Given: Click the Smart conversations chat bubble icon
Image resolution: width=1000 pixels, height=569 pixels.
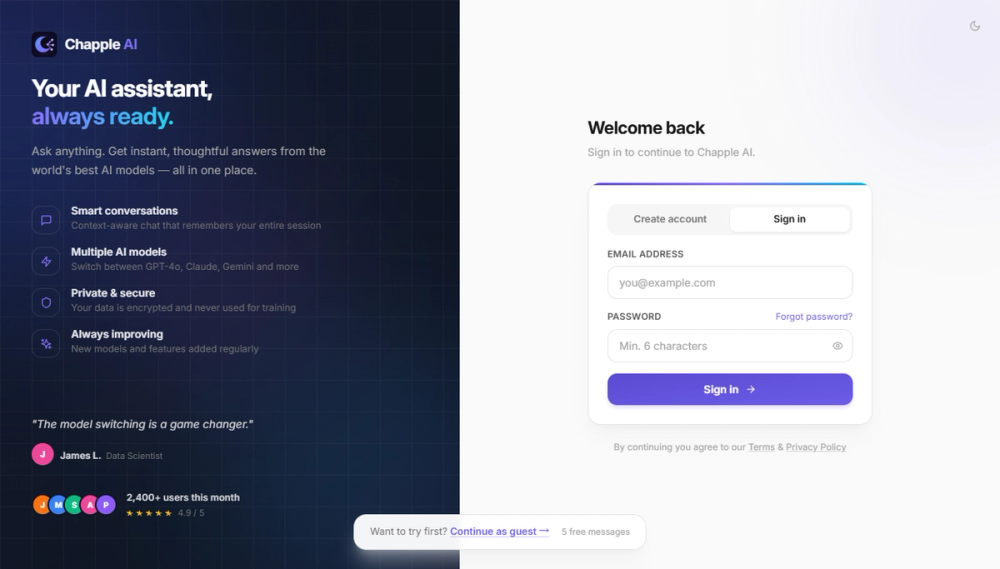Looking at the screenshot, I should click(46, 220).
